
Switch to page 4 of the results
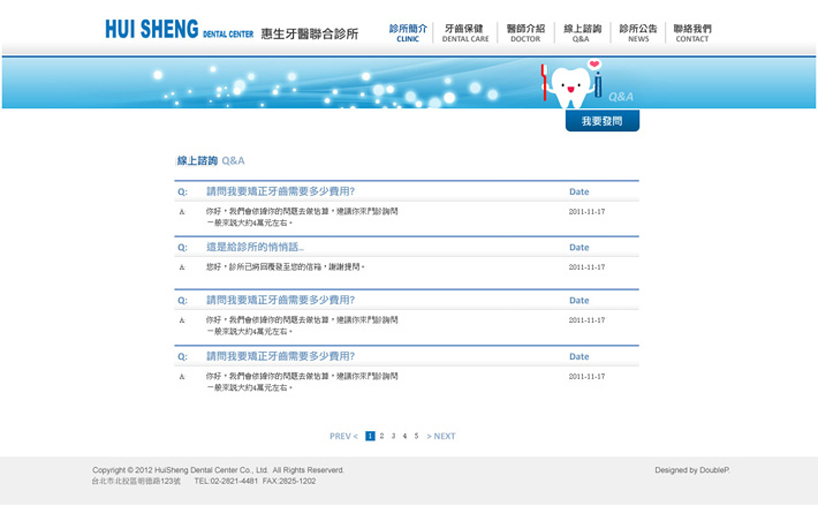[x=405, y=436]
